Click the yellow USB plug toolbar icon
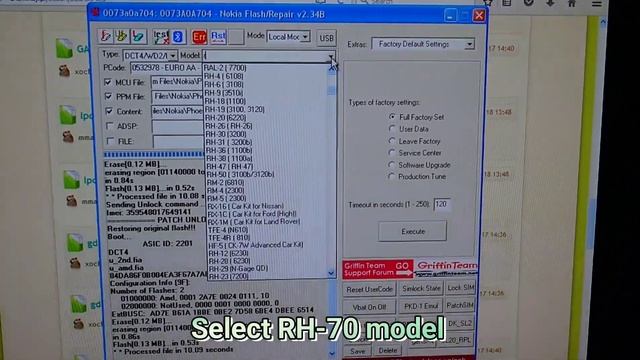The image size is (640, 360). point(121,36)
